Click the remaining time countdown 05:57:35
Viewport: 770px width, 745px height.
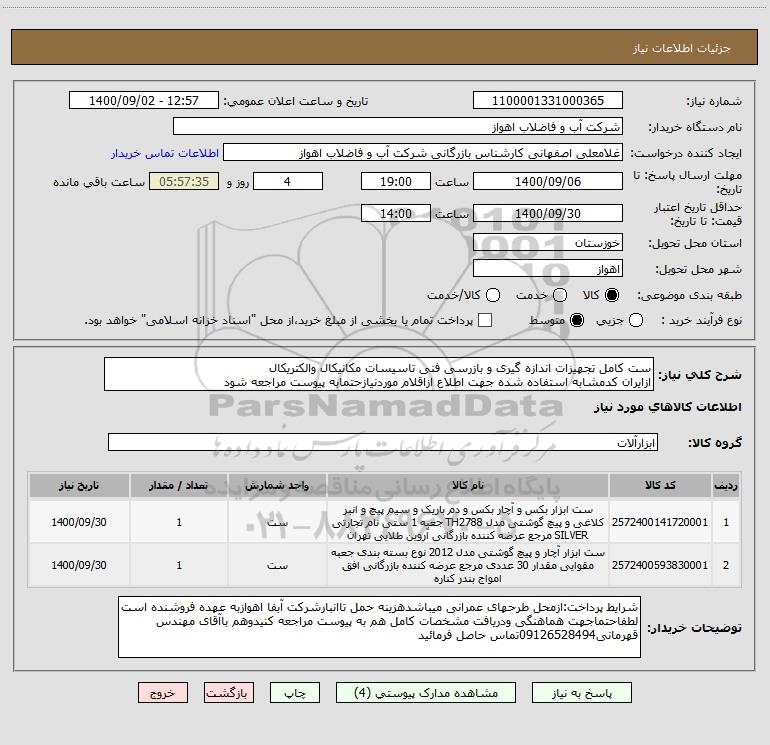click(184, 181)
